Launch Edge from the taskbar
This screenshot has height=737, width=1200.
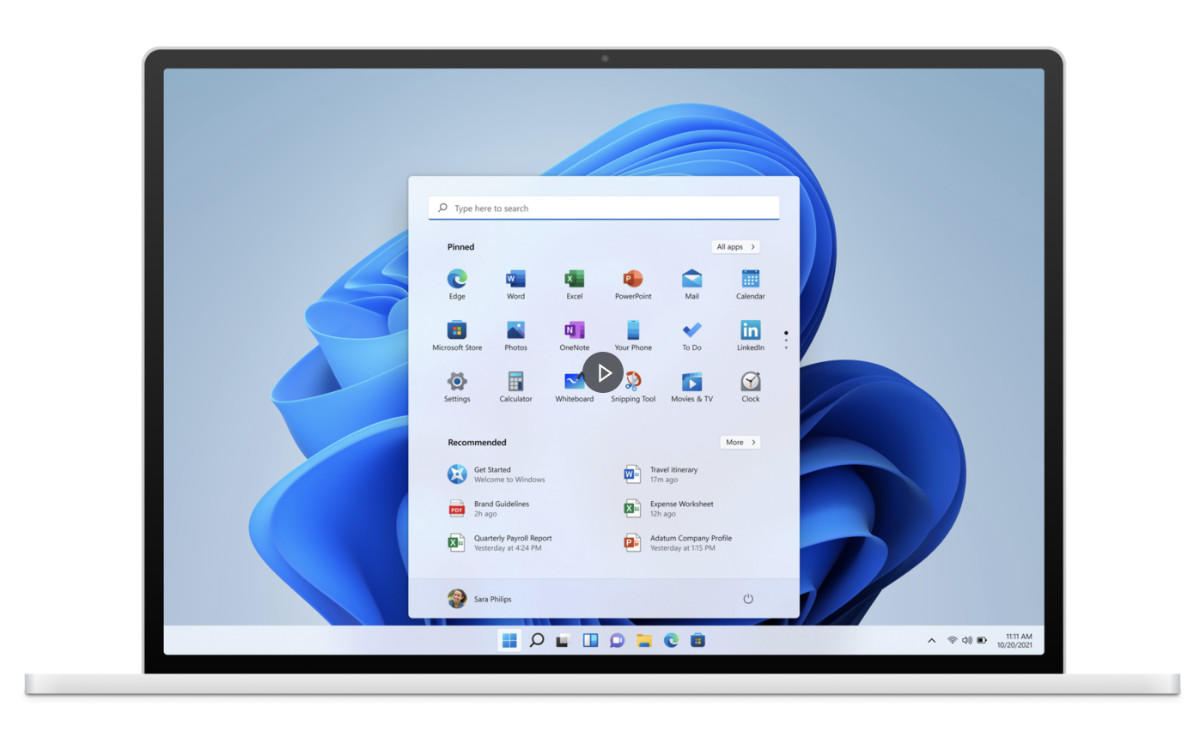pos(671,640)
